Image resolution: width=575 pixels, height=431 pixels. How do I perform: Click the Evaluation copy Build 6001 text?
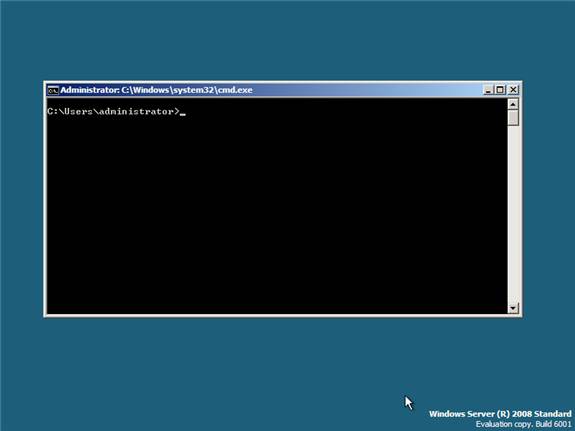click(524, 424)
